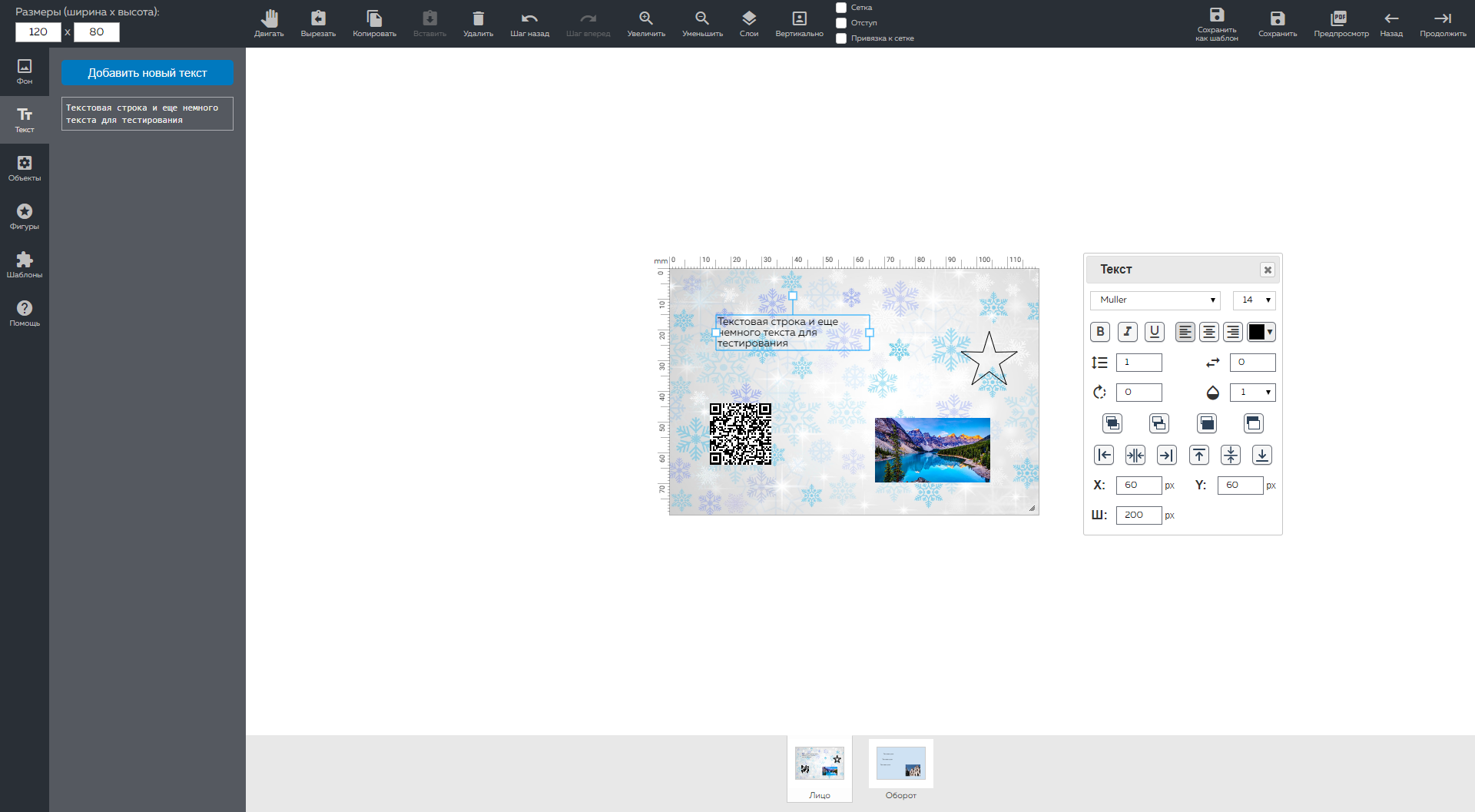Align object to bottom edge
The image size is (1475, 812).
1262,455
